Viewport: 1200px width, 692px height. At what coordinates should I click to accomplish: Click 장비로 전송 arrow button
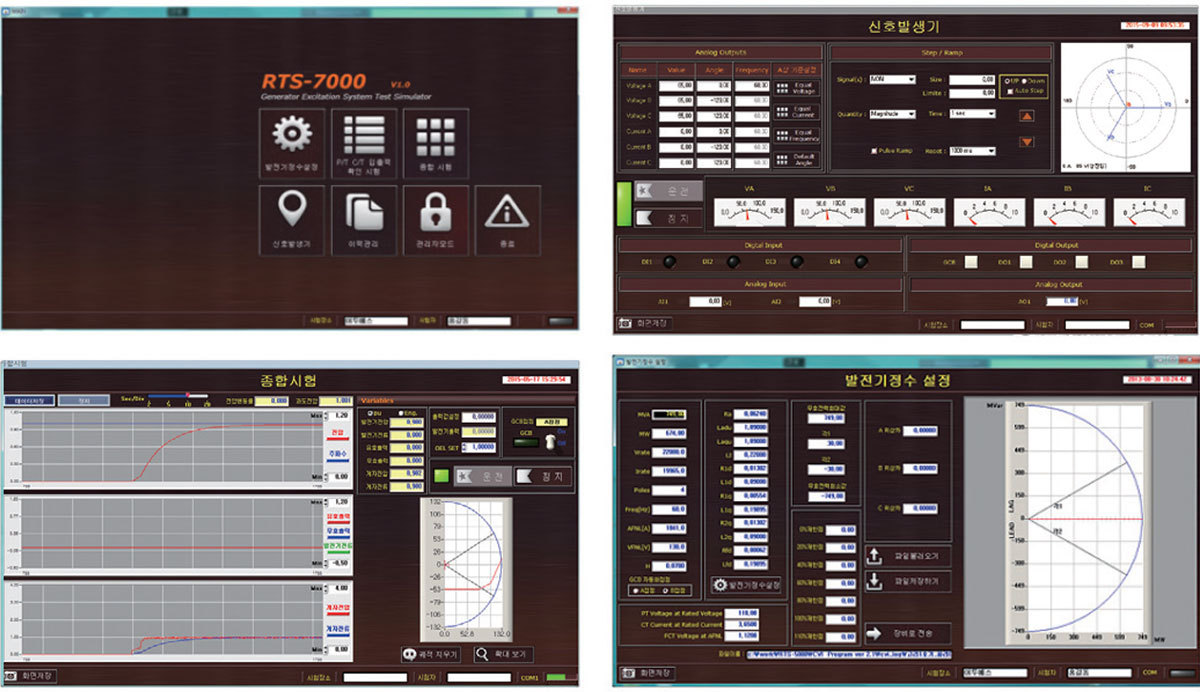coord(907,632)
